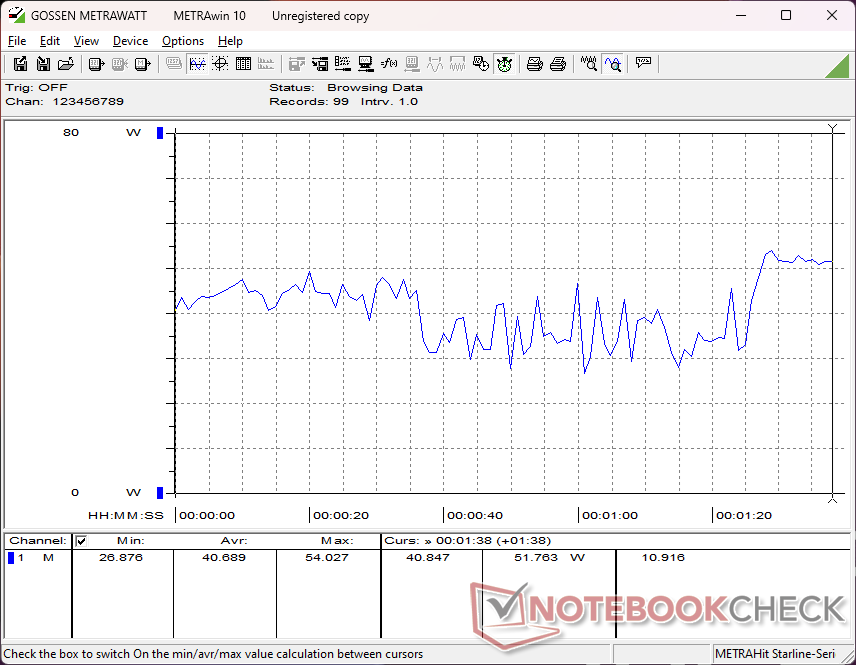Toggle the green stopwatch icon
Image resolution: width=856 pixels, height=665 pixels.
pos(504,64)
